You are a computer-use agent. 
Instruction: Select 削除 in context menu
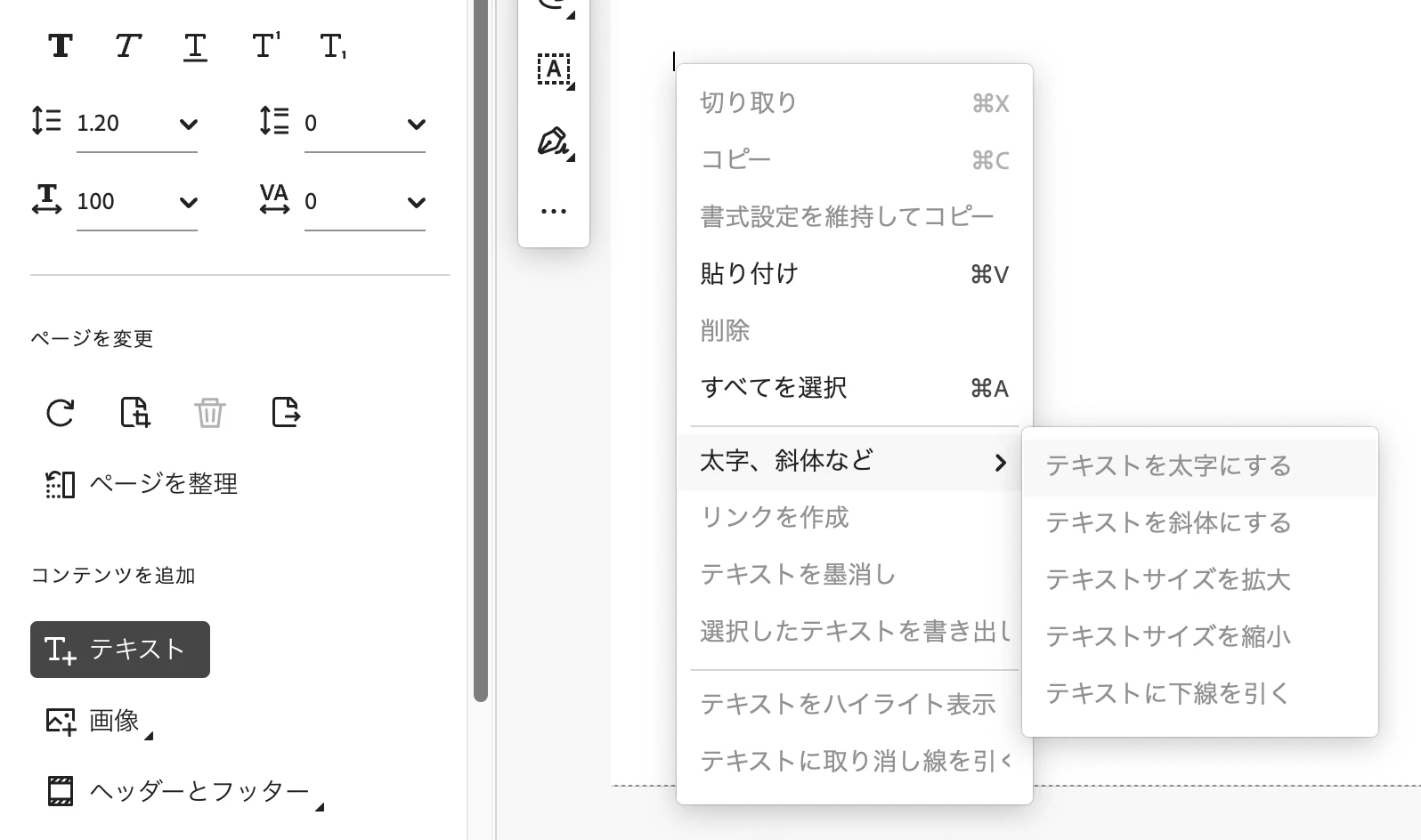point(855,331)
